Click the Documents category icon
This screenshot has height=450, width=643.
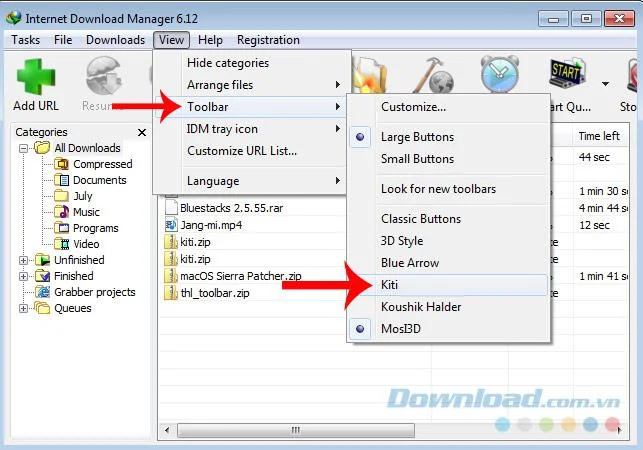point(62,180)
